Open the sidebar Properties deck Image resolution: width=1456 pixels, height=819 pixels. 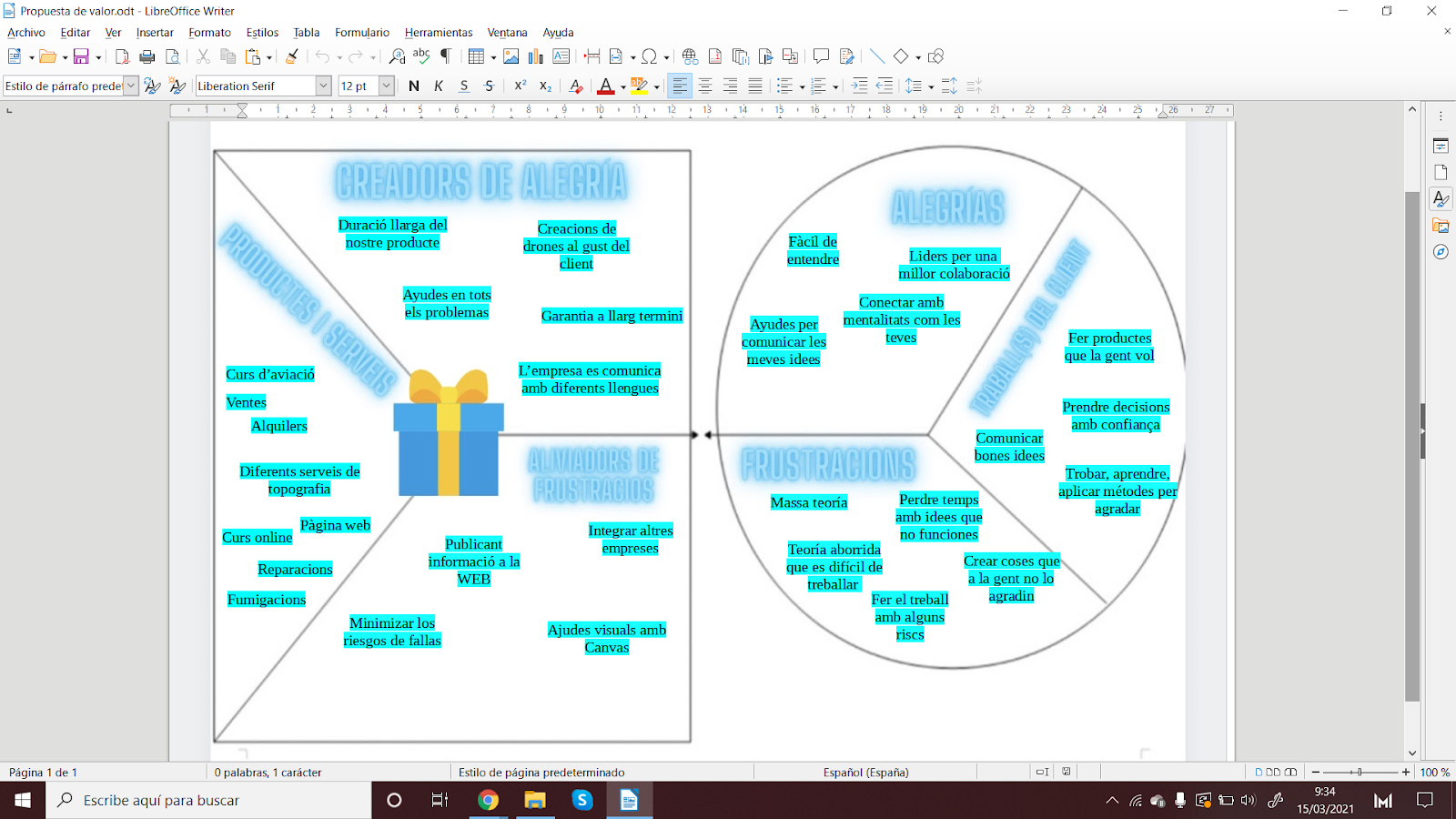(x=1441, y=146)
